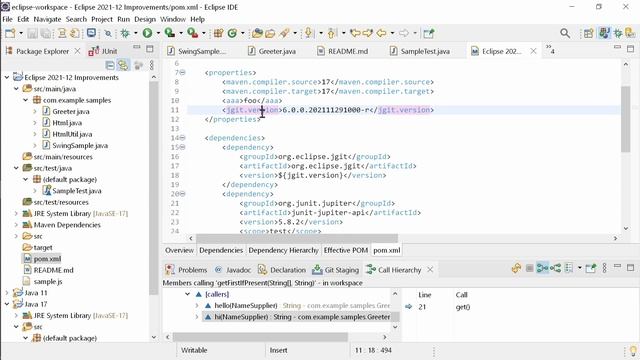
Task: Maximize the editor area
Action: tap(631, 49)
